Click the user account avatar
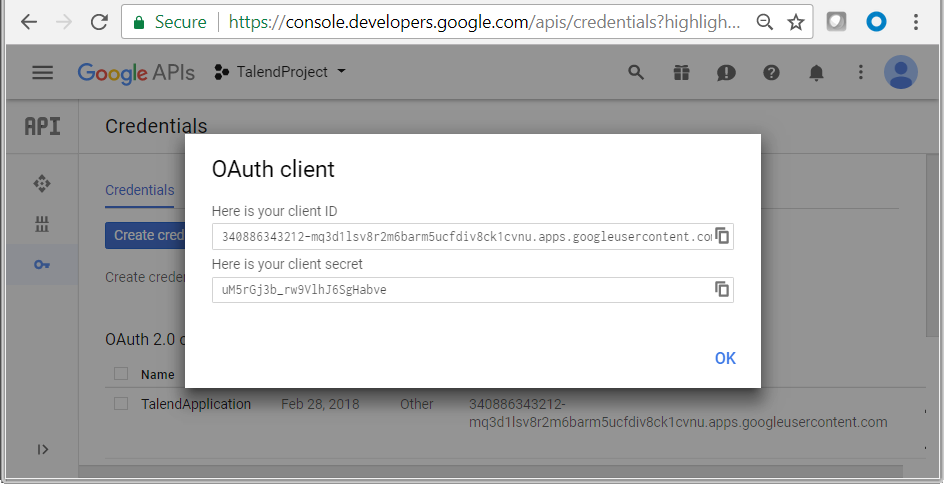This screenshot has height=484, width=944. click(901, 72)
